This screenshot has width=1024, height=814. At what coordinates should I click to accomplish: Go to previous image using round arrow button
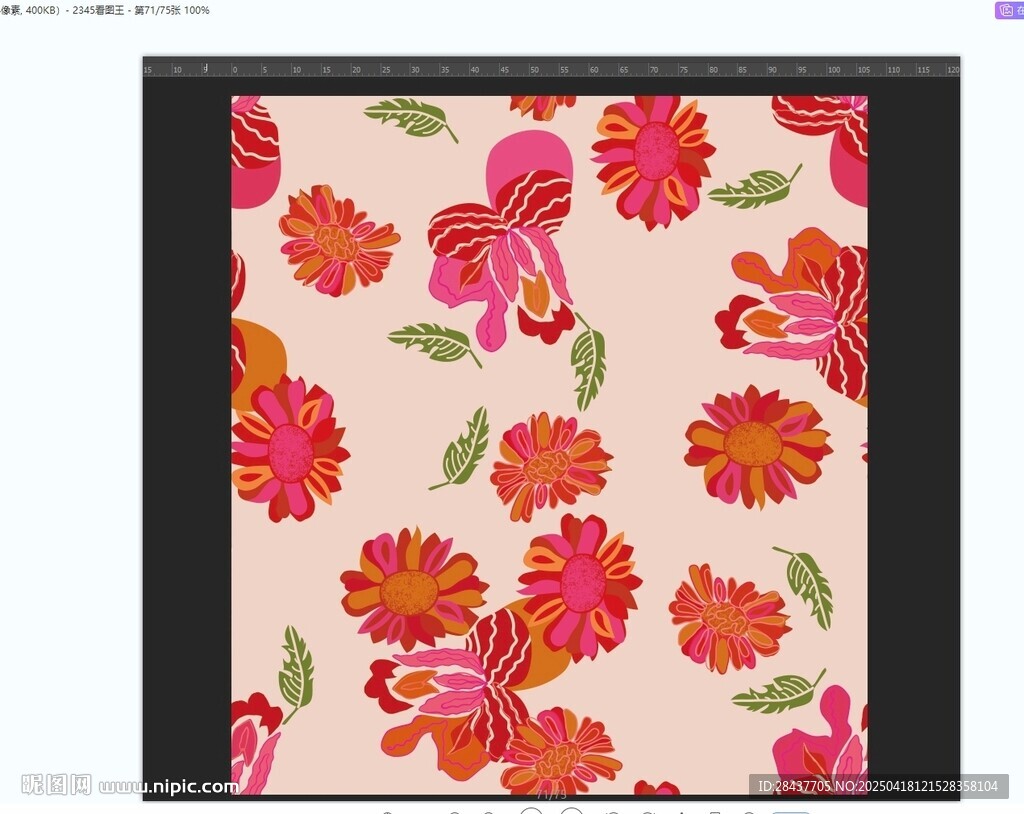coord(531,810)
